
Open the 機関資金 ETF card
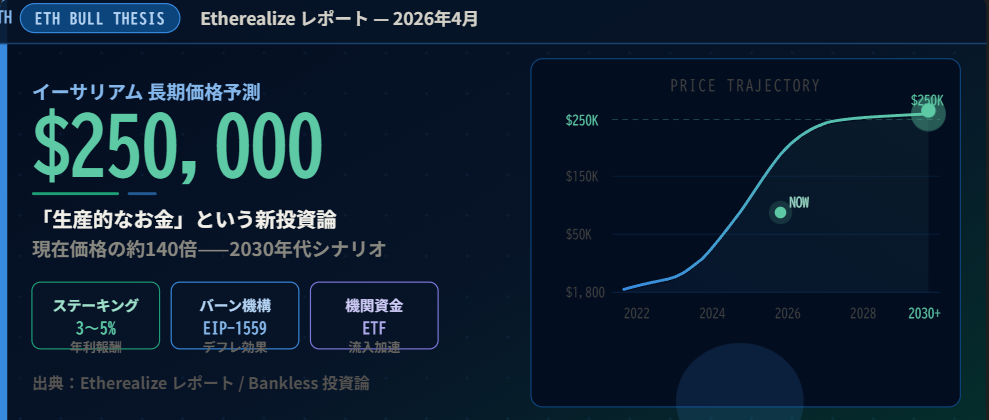[374, 315]
